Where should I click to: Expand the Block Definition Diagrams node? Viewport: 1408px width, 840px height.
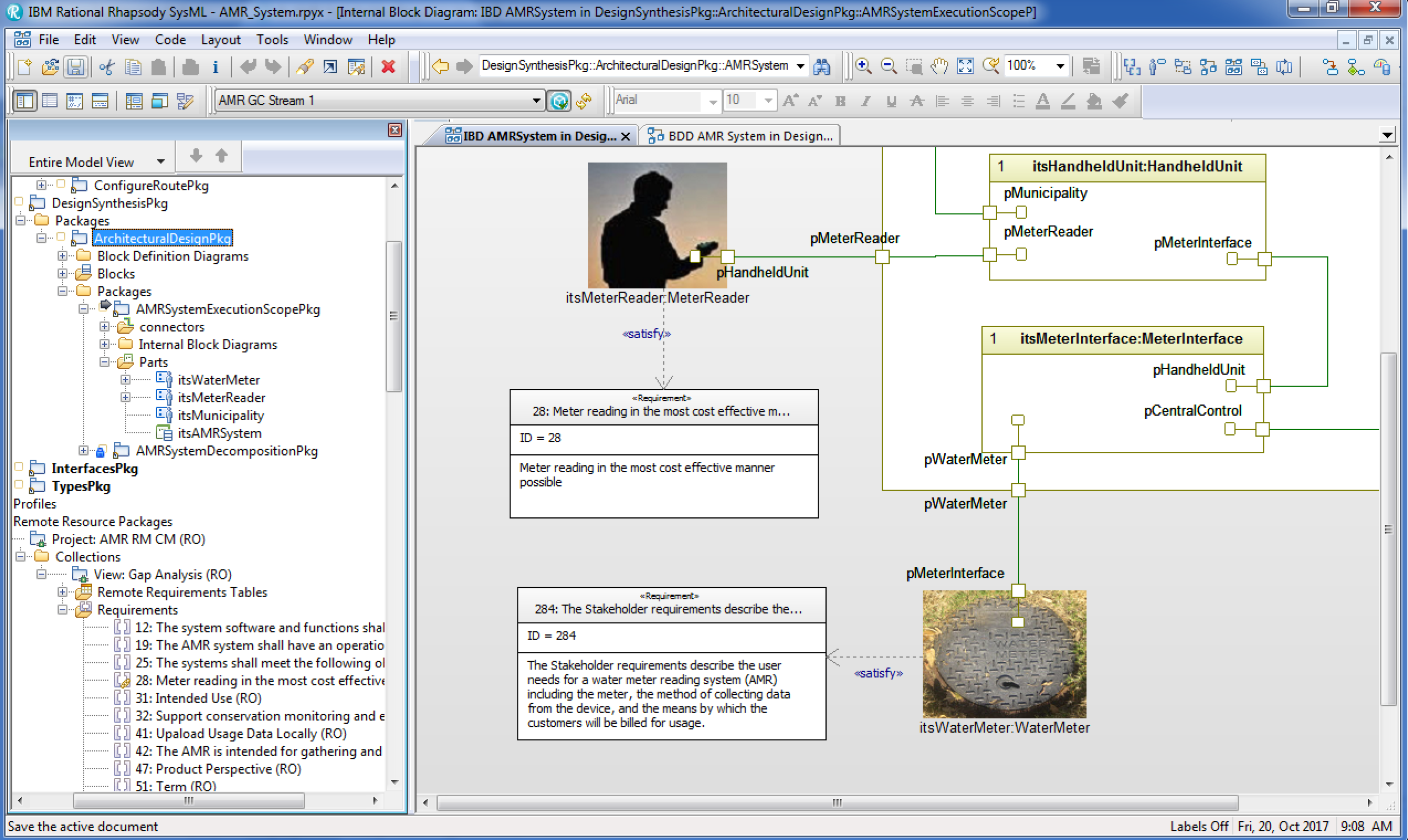pos(62,256)
